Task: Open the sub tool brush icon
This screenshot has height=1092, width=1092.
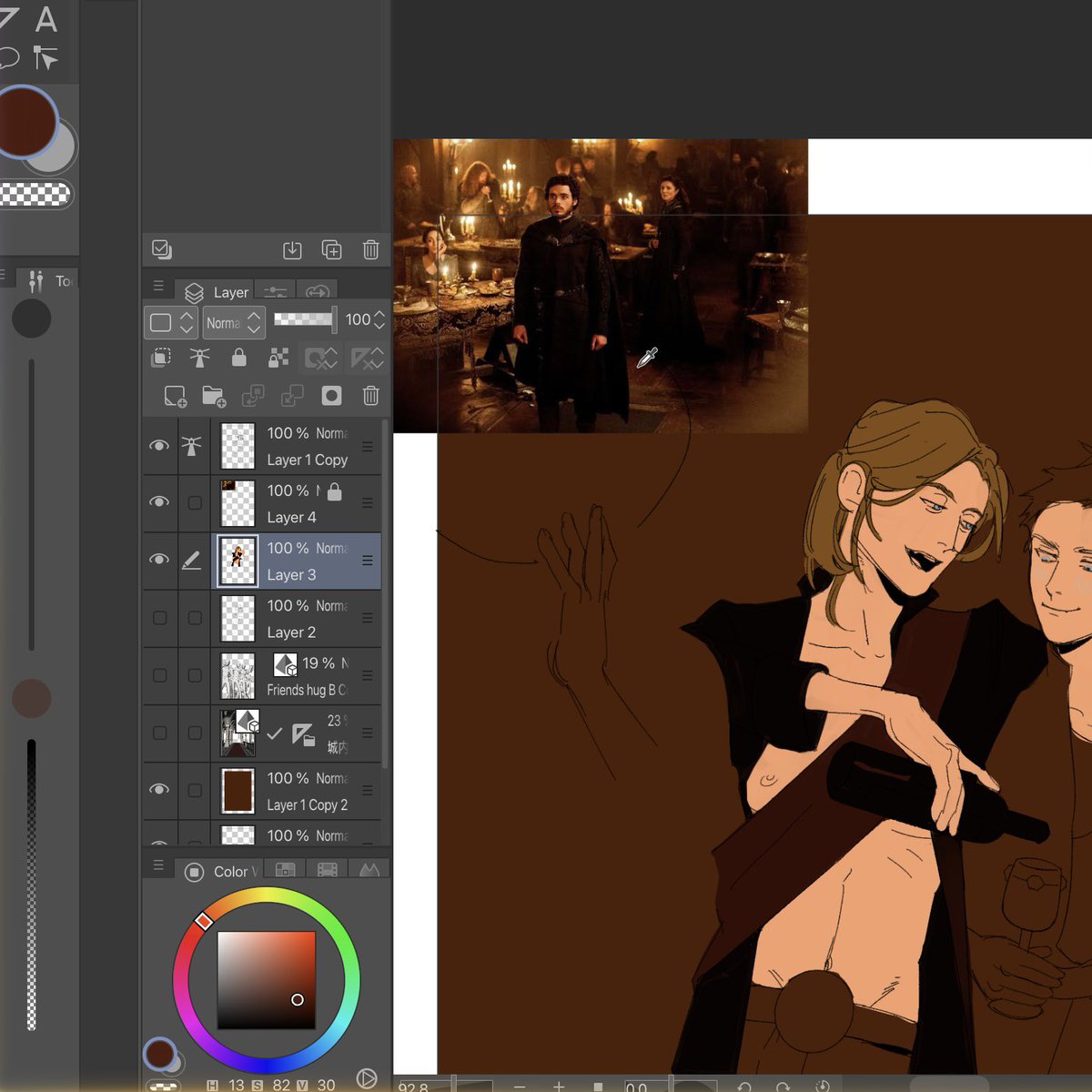Action: (35, 281)
